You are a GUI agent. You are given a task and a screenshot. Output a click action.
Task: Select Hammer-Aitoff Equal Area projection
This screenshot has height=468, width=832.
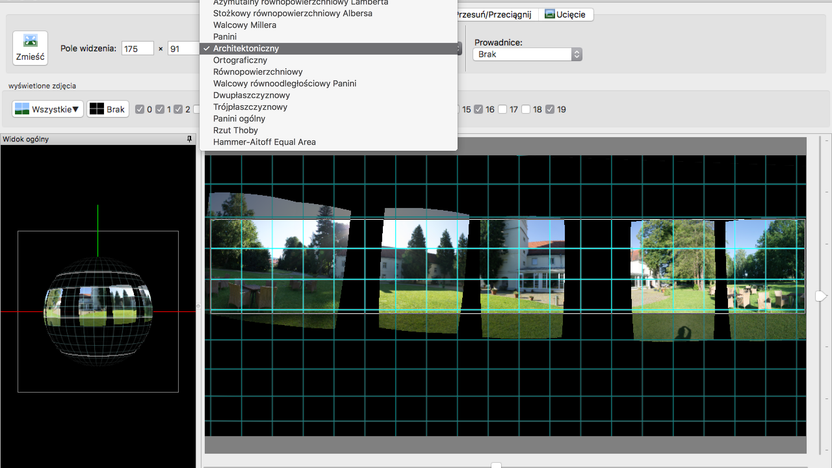[x=328, y=142]
